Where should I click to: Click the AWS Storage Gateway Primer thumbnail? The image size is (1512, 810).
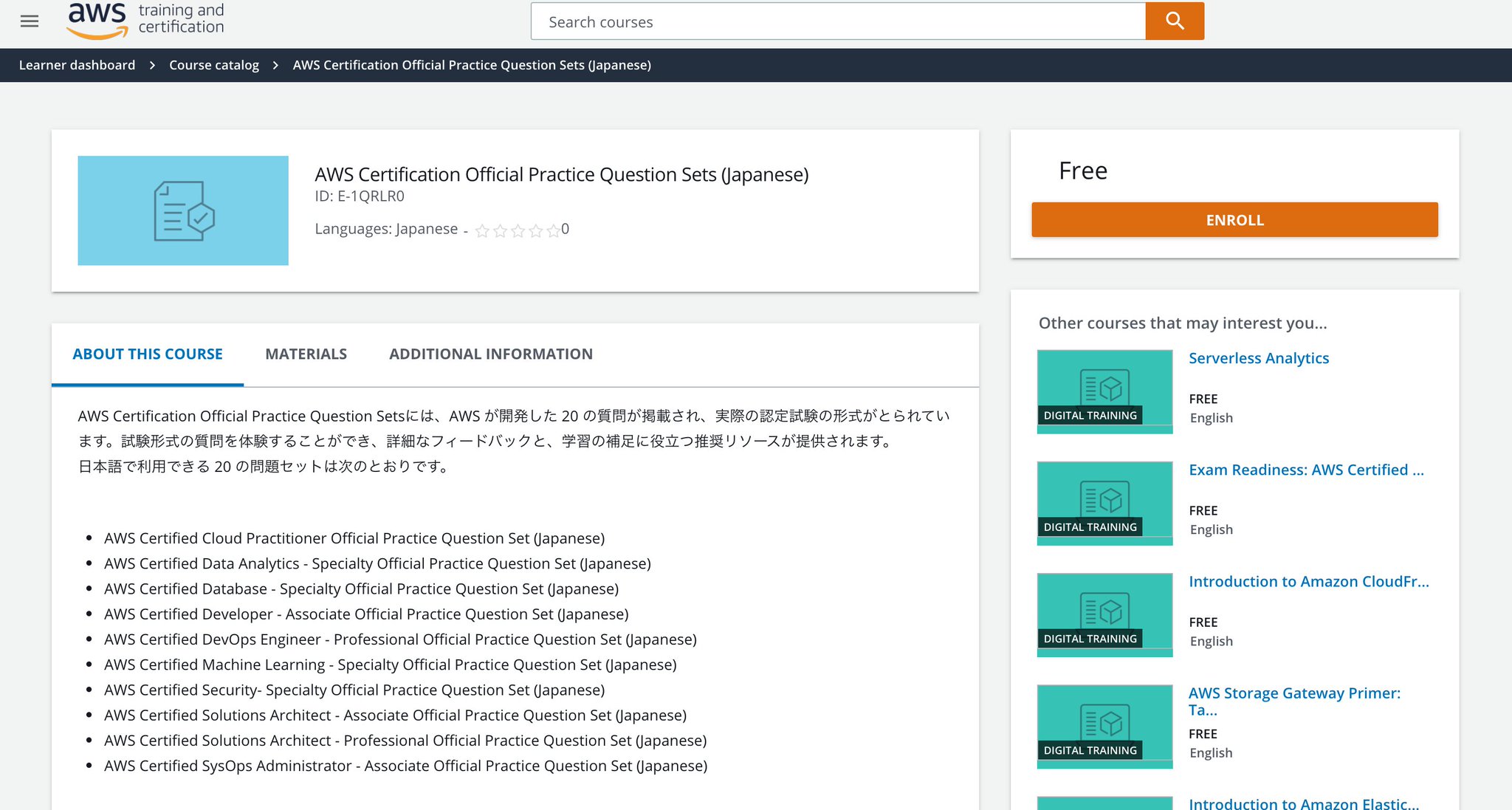point(1104,727)
